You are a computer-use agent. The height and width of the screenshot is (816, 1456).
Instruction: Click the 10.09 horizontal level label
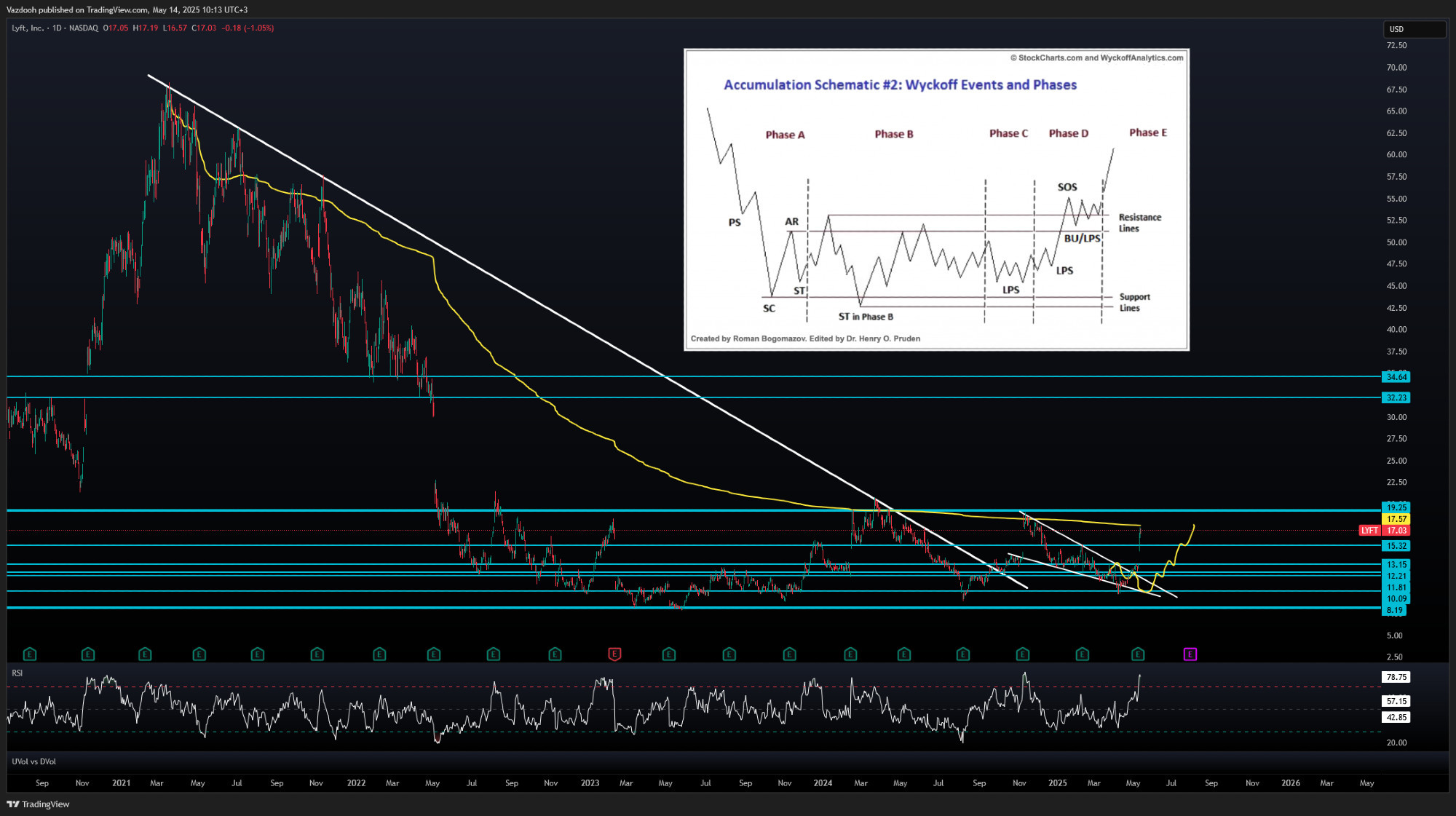(x=1396, y=599)
